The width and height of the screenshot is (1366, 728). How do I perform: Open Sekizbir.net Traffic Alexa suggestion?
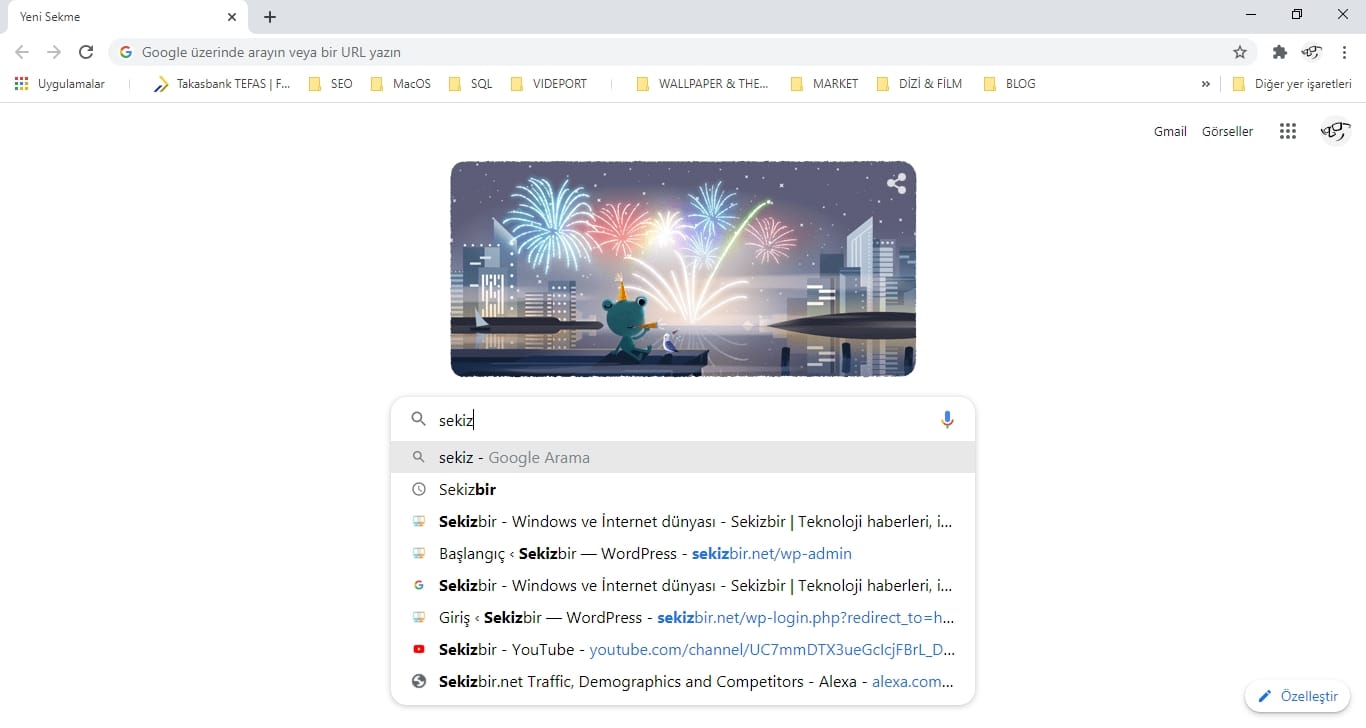click(x=683, y=681)
